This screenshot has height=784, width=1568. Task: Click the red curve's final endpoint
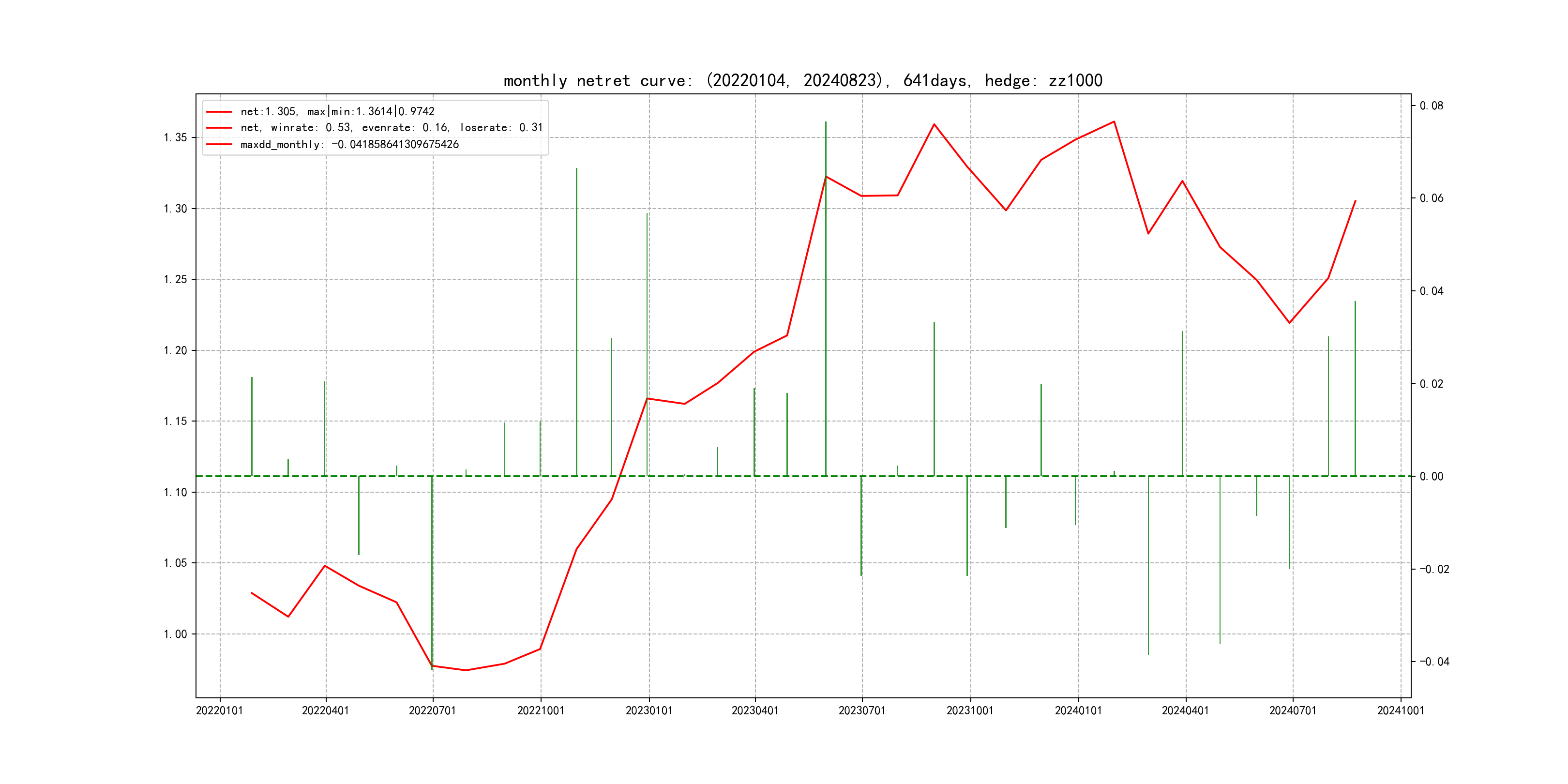pyautogui.click(x=1355, y=201)
